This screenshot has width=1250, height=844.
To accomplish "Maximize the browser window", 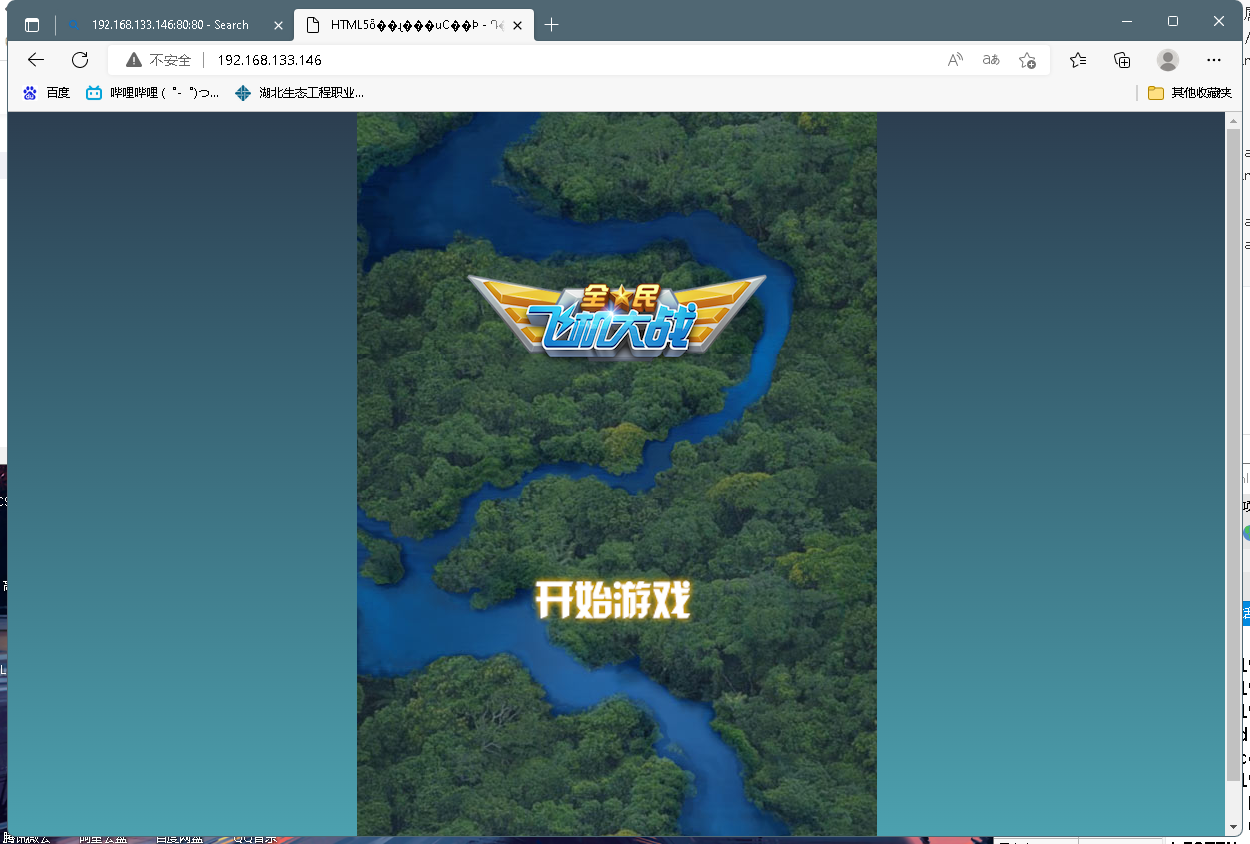I will [1173, 21].
